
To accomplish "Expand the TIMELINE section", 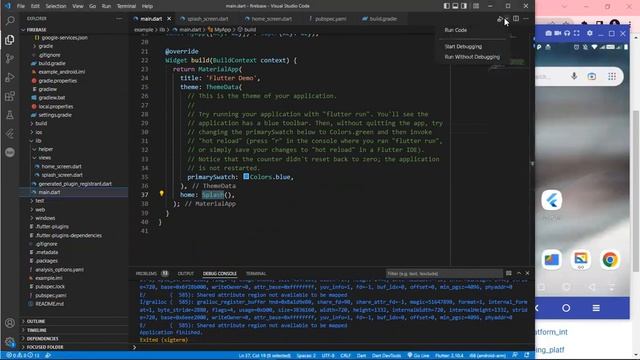I will (37, 330).
